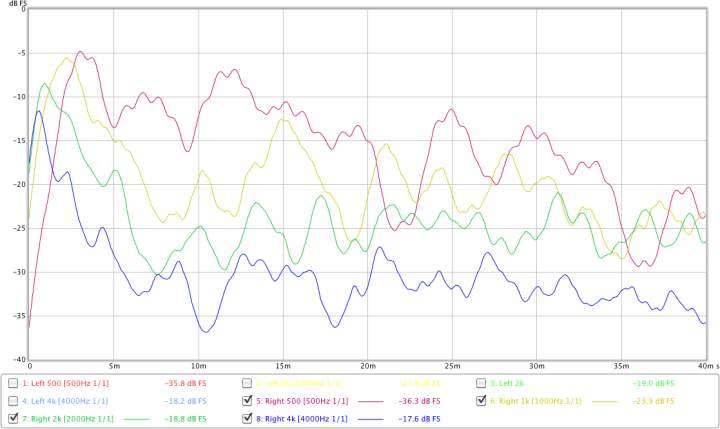Click the 20m time axis label
Image resolution: width=720 pixels, height=429 pixels.
368,366
